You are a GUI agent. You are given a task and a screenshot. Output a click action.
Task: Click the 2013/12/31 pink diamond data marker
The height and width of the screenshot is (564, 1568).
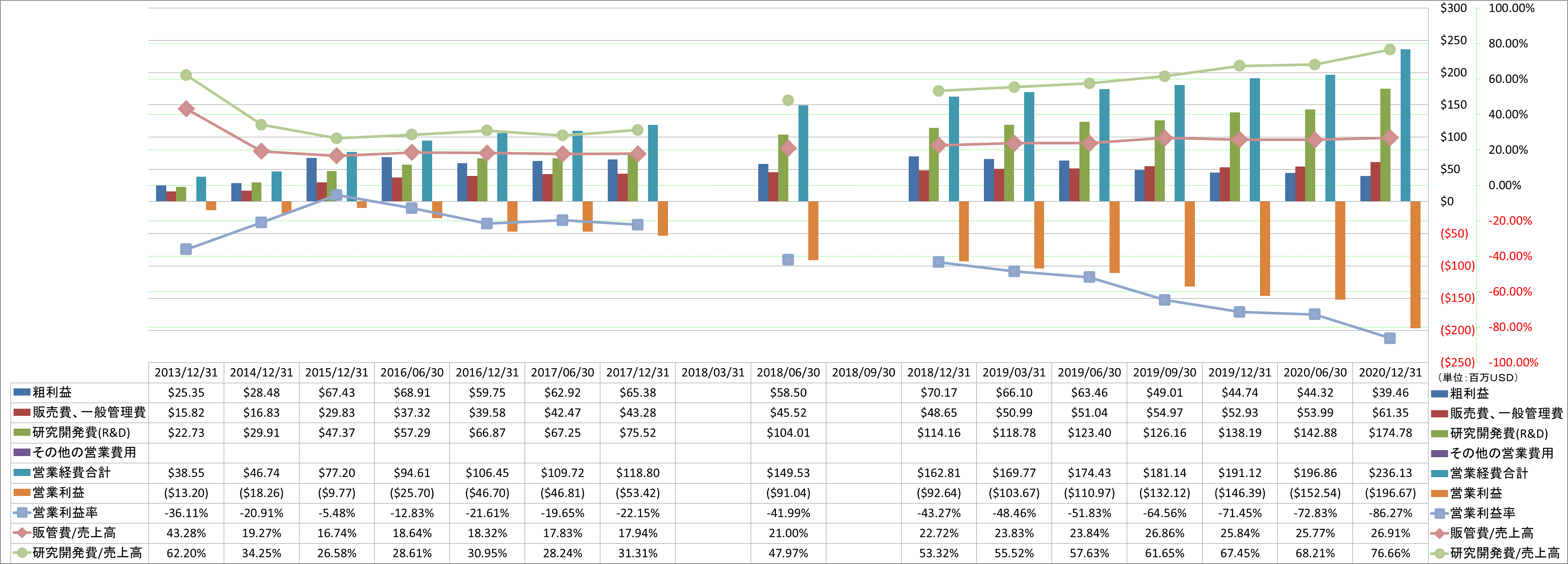[186, 109]
